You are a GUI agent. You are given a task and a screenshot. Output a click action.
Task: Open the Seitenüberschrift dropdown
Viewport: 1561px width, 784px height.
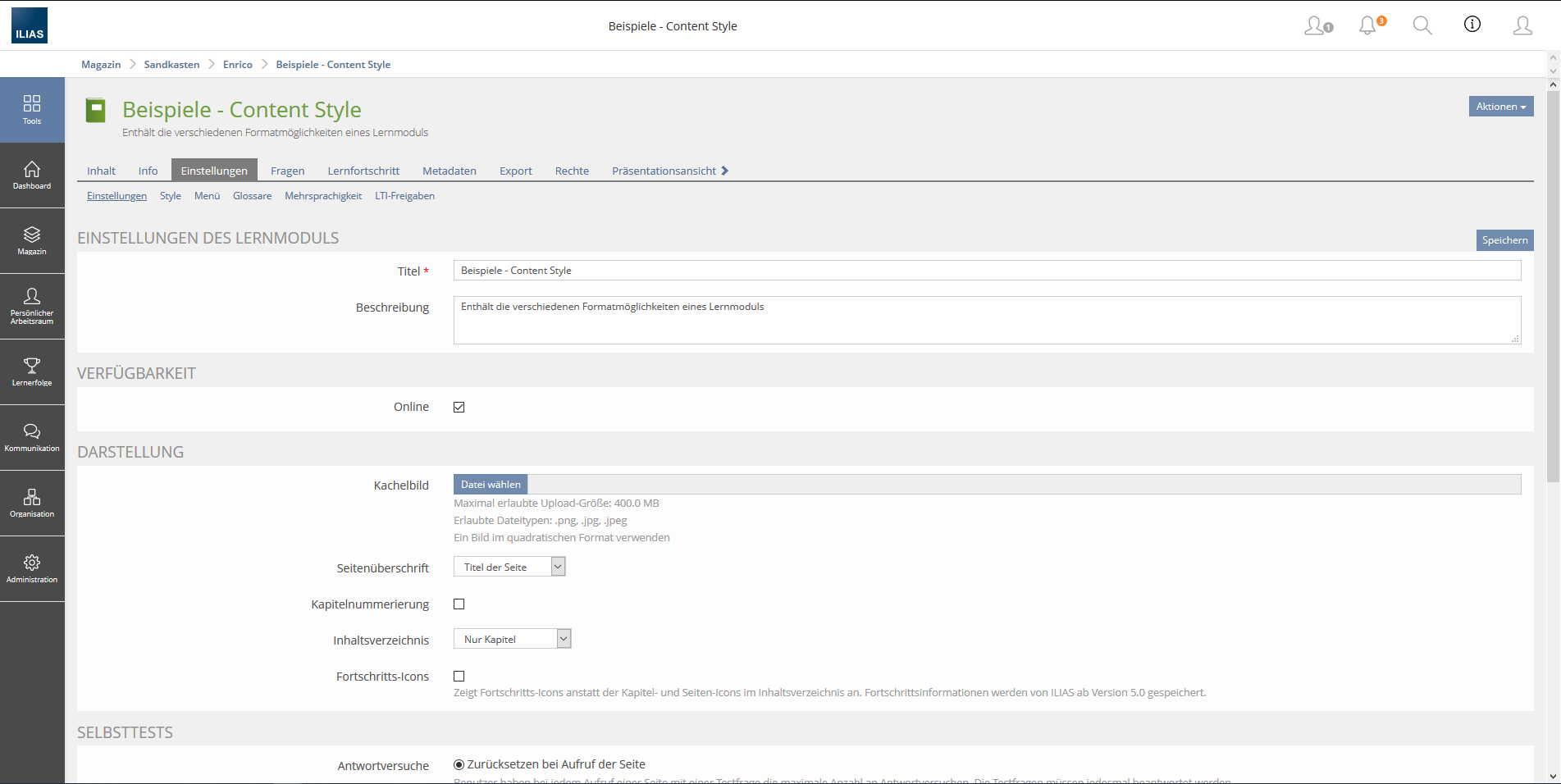[509, 567]
